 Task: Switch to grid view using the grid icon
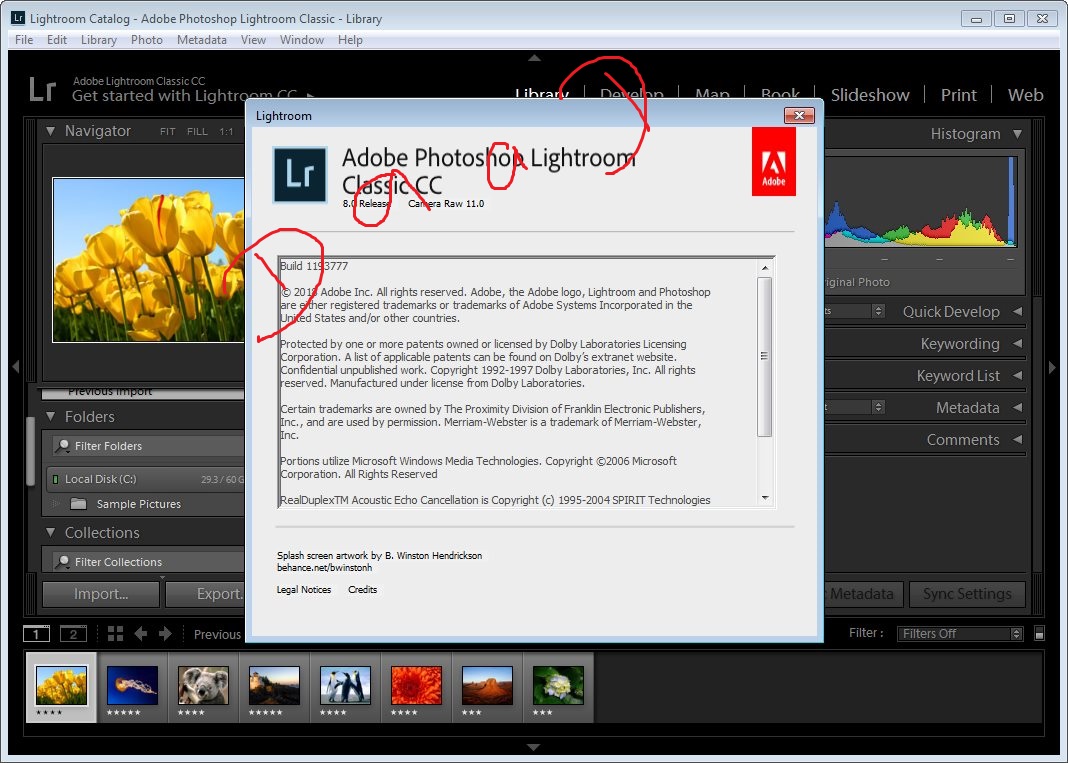(x=115, y=634)
